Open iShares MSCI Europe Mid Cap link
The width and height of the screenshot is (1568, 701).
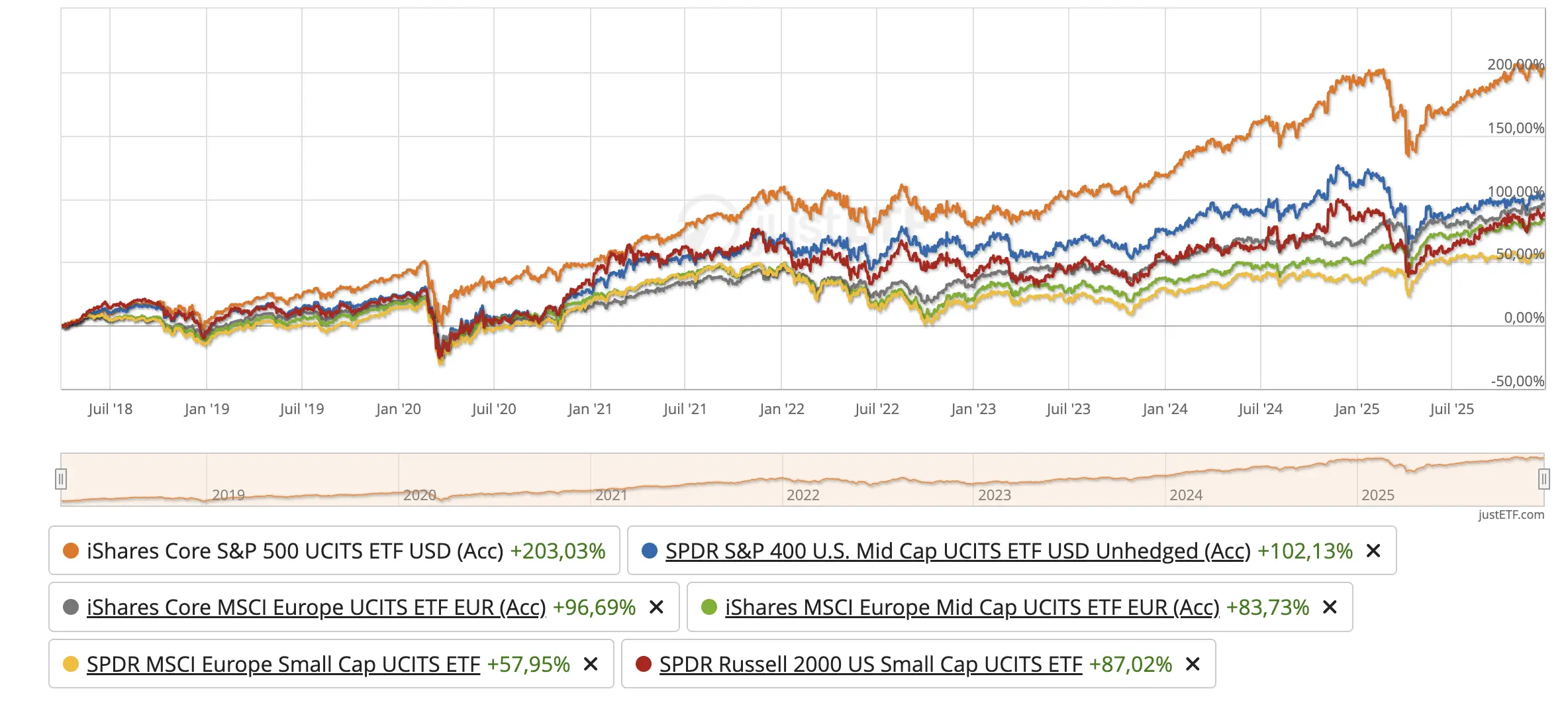coord(972,608)
